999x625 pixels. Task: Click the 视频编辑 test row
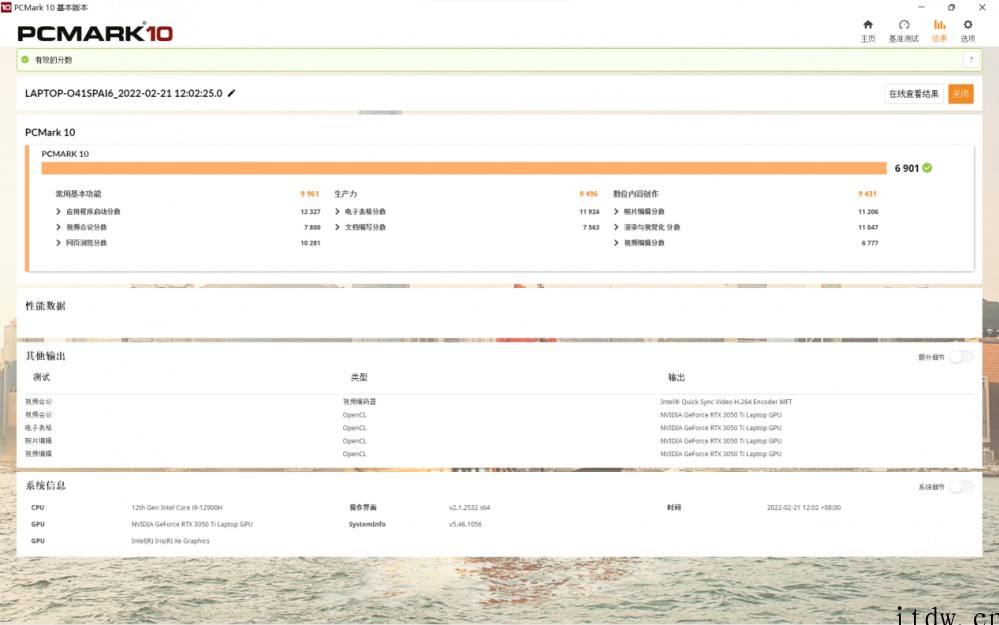tap(38, 454)
